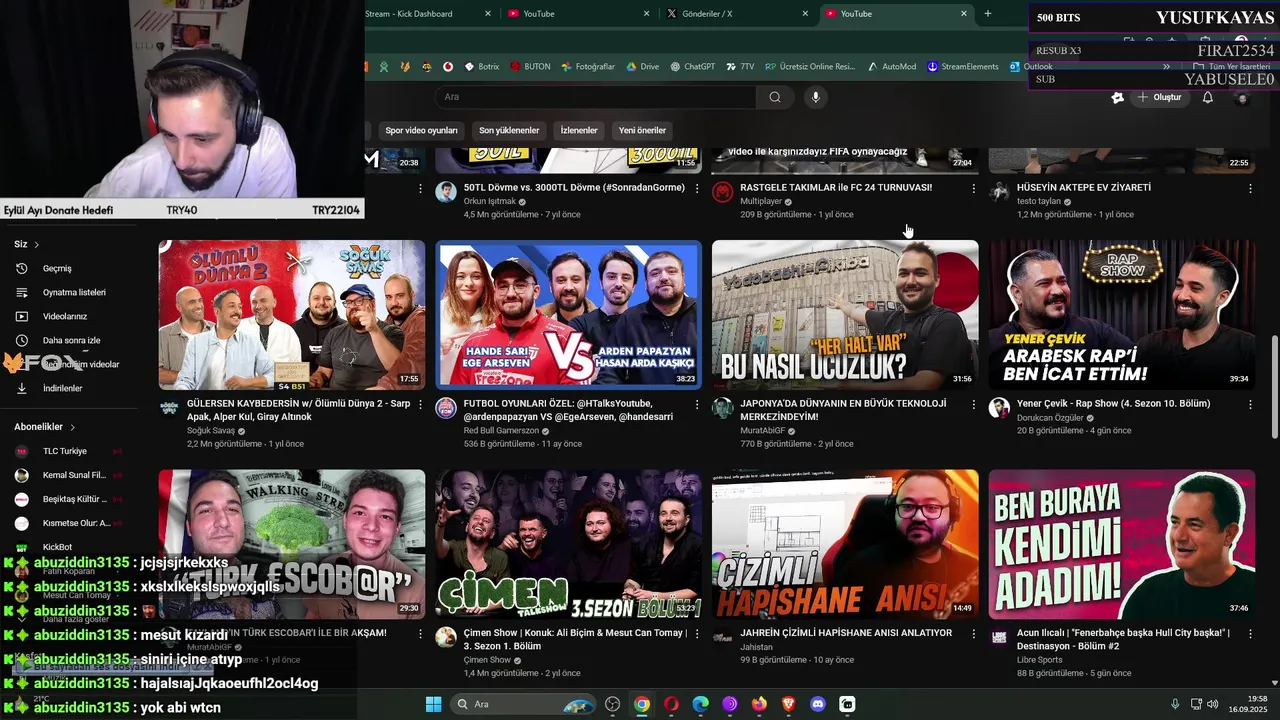The height and width of the screenshot is (720, 1280).
Task: Play the Hande Sarı VS Arden thumbnail
Action: click(x=568, y=314)
